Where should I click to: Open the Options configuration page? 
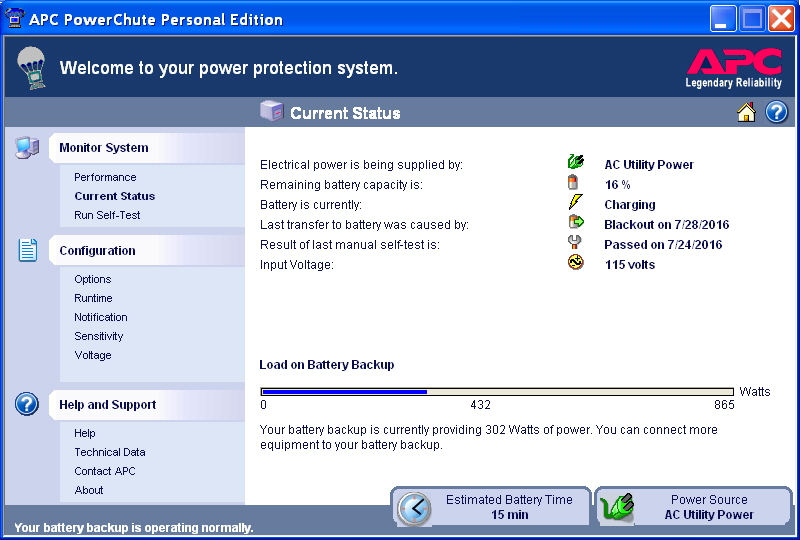pyautogui.click(x=93, y=279)
